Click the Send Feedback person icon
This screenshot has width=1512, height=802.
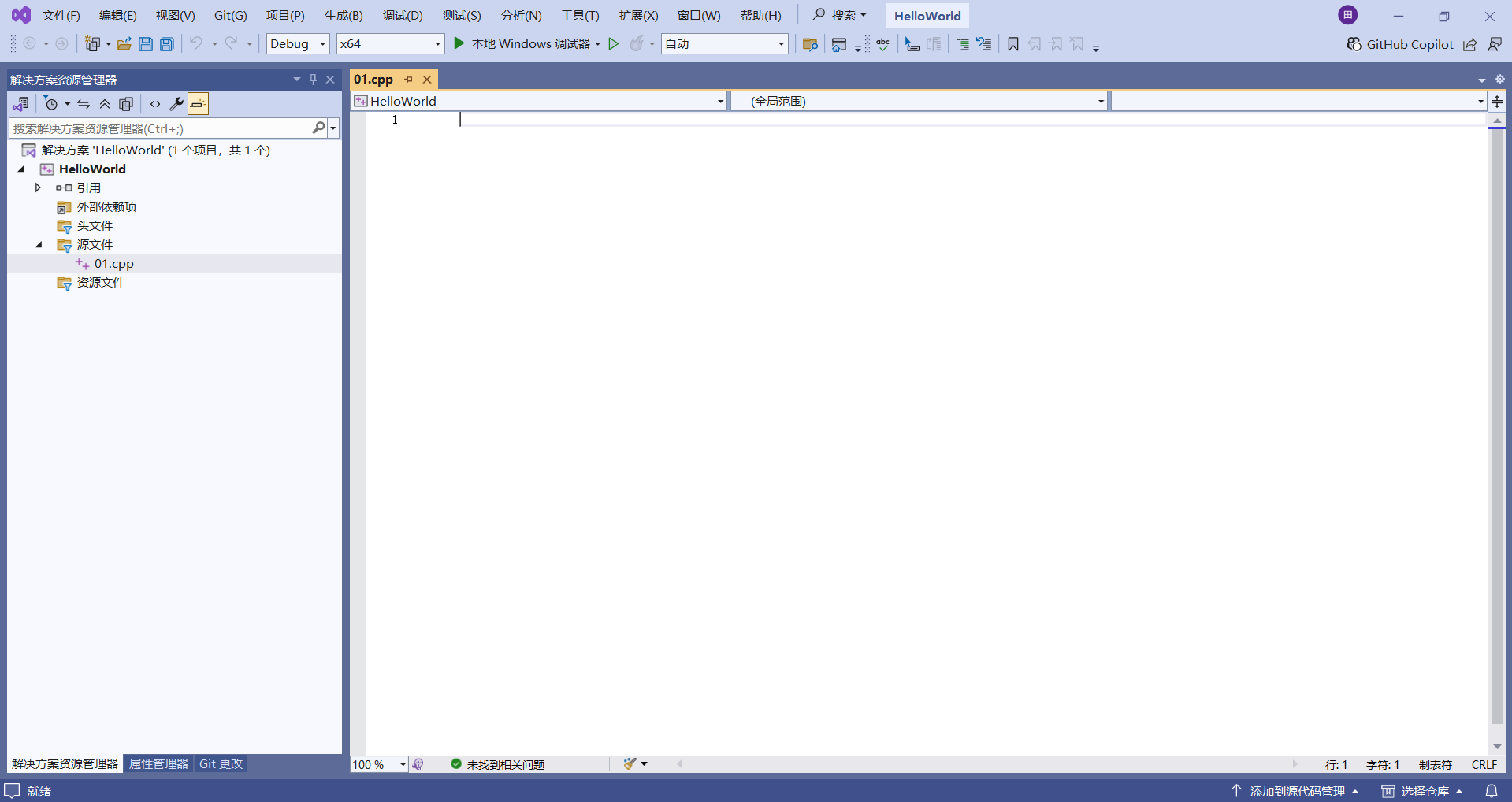pyautogui.click(x=1495, y=45)
